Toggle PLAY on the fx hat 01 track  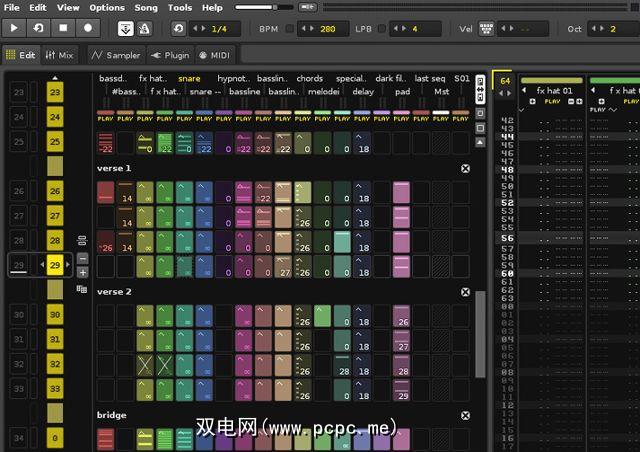tap(551, 102)
